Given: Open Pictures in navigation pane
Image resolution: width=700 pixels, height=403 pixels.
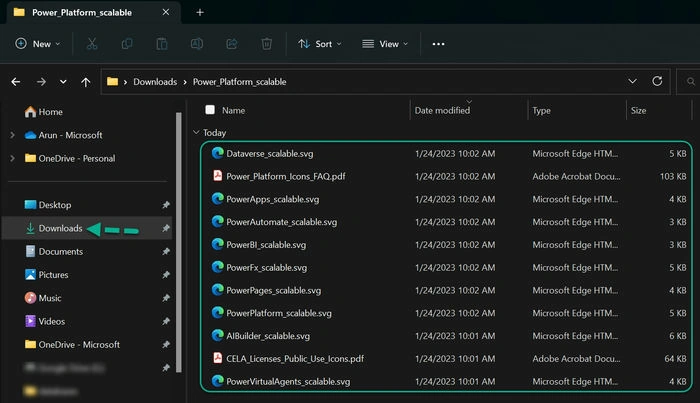Looking at the screenshot, I should (x=46, y=274).
